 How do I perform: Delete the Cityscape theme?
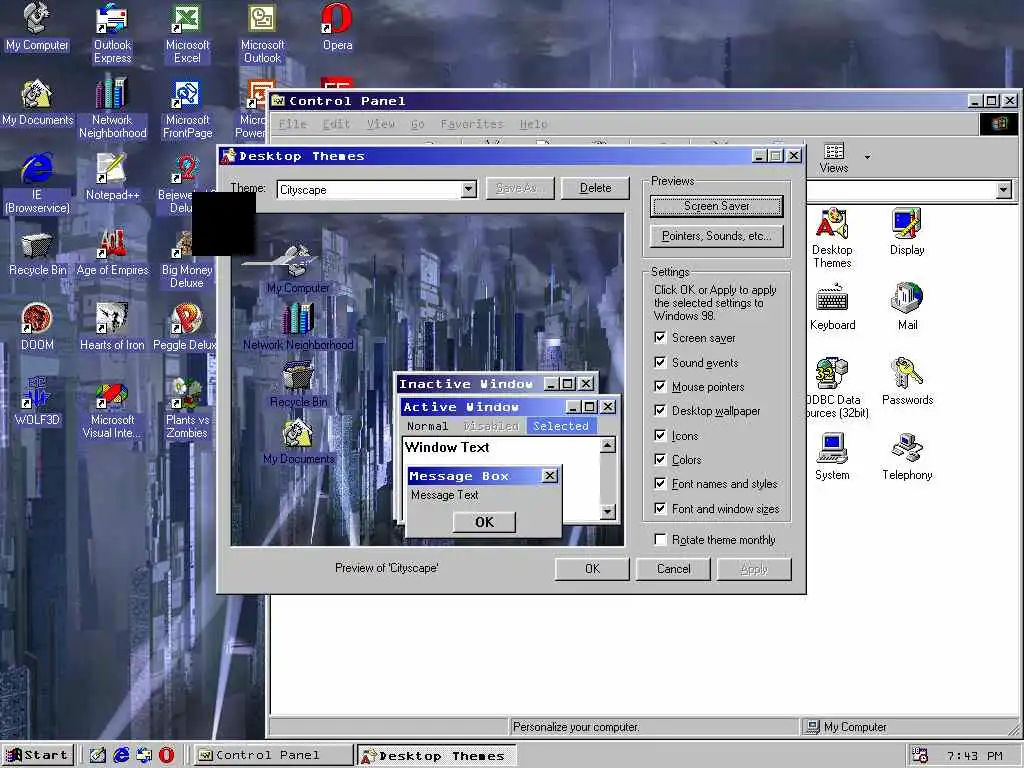click(595, 188)
